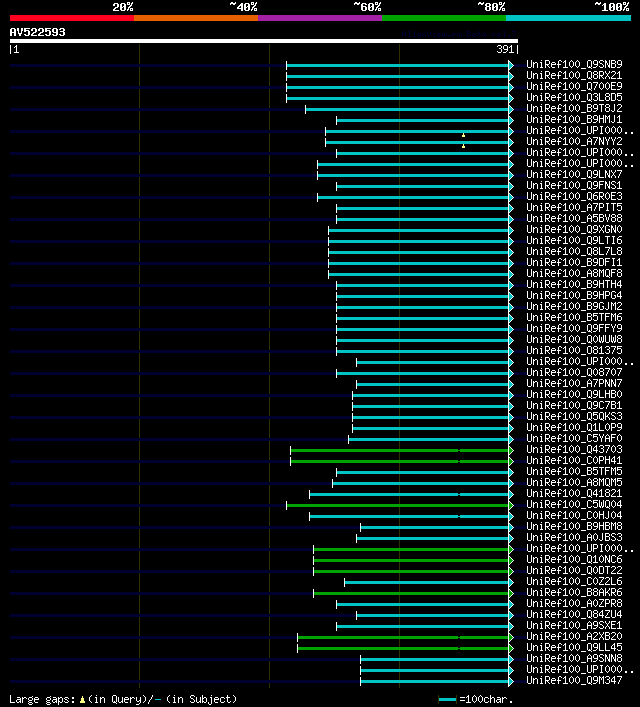Viewport: 640px width, 707px height.
Task: Click label UniRef100_B5TFM5
Action: coord(574,471)
